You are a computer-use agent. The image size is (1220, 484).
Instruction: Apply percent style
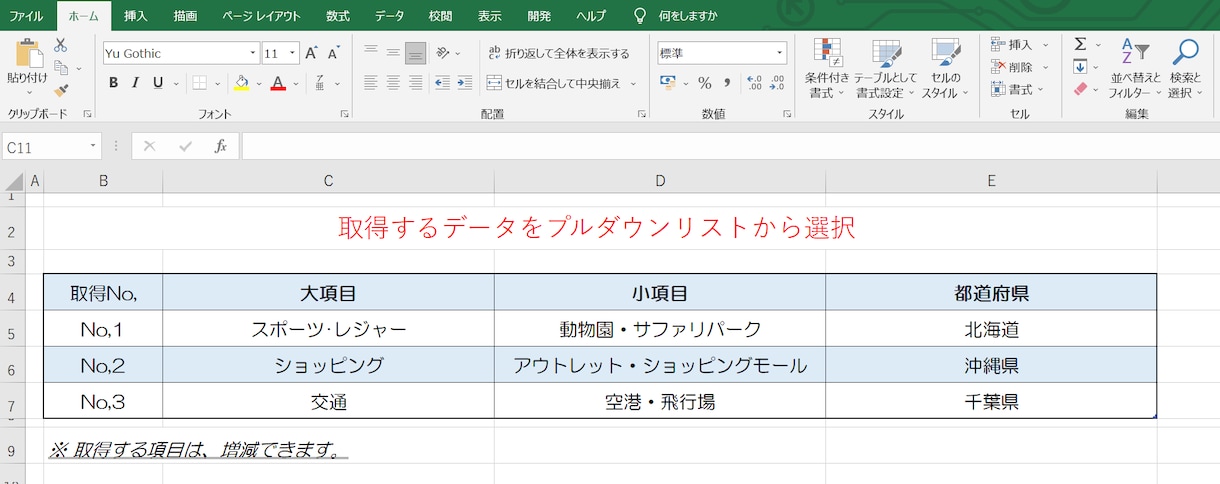704,83
